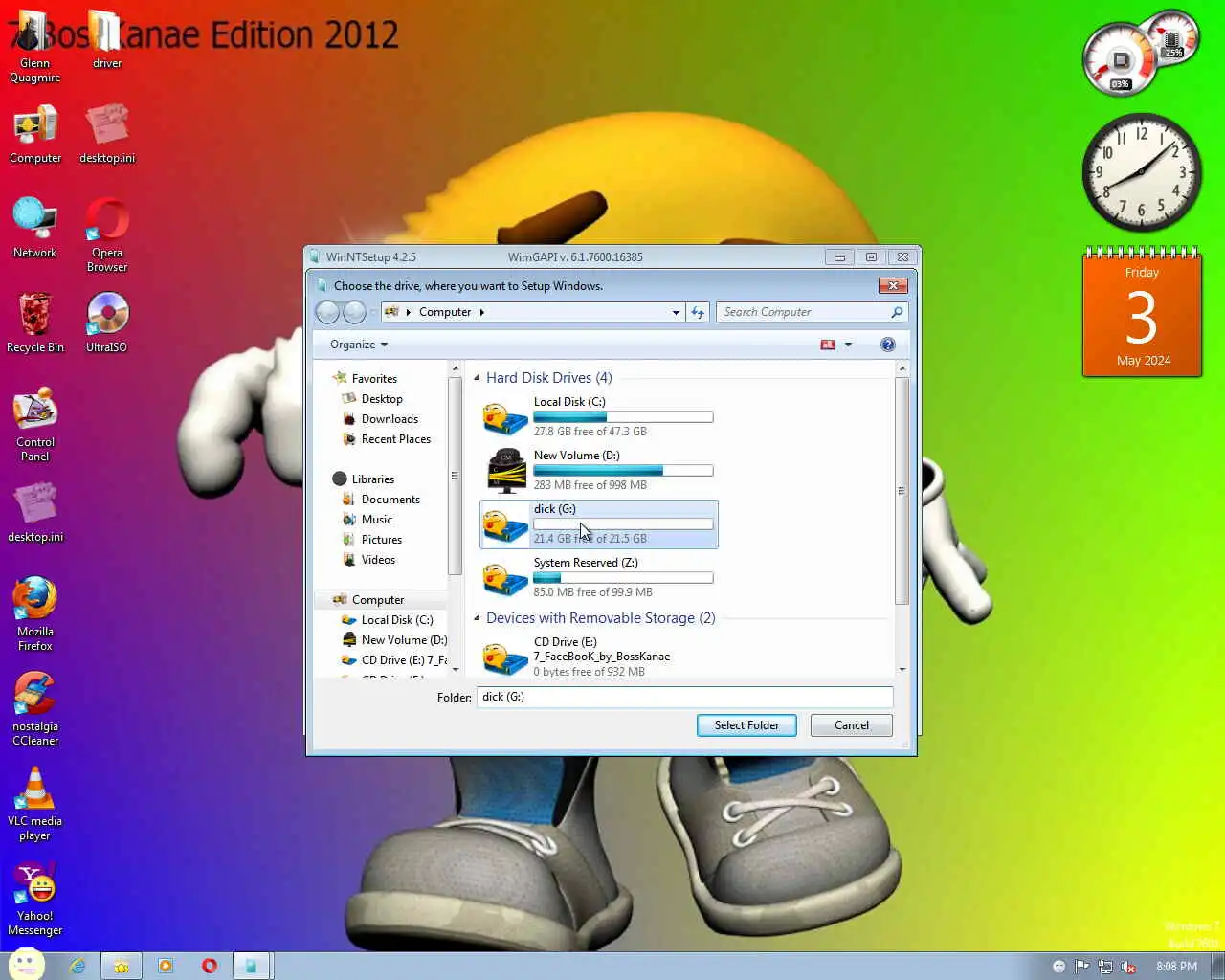Launch VLC media player shortcut

[35, 803]
